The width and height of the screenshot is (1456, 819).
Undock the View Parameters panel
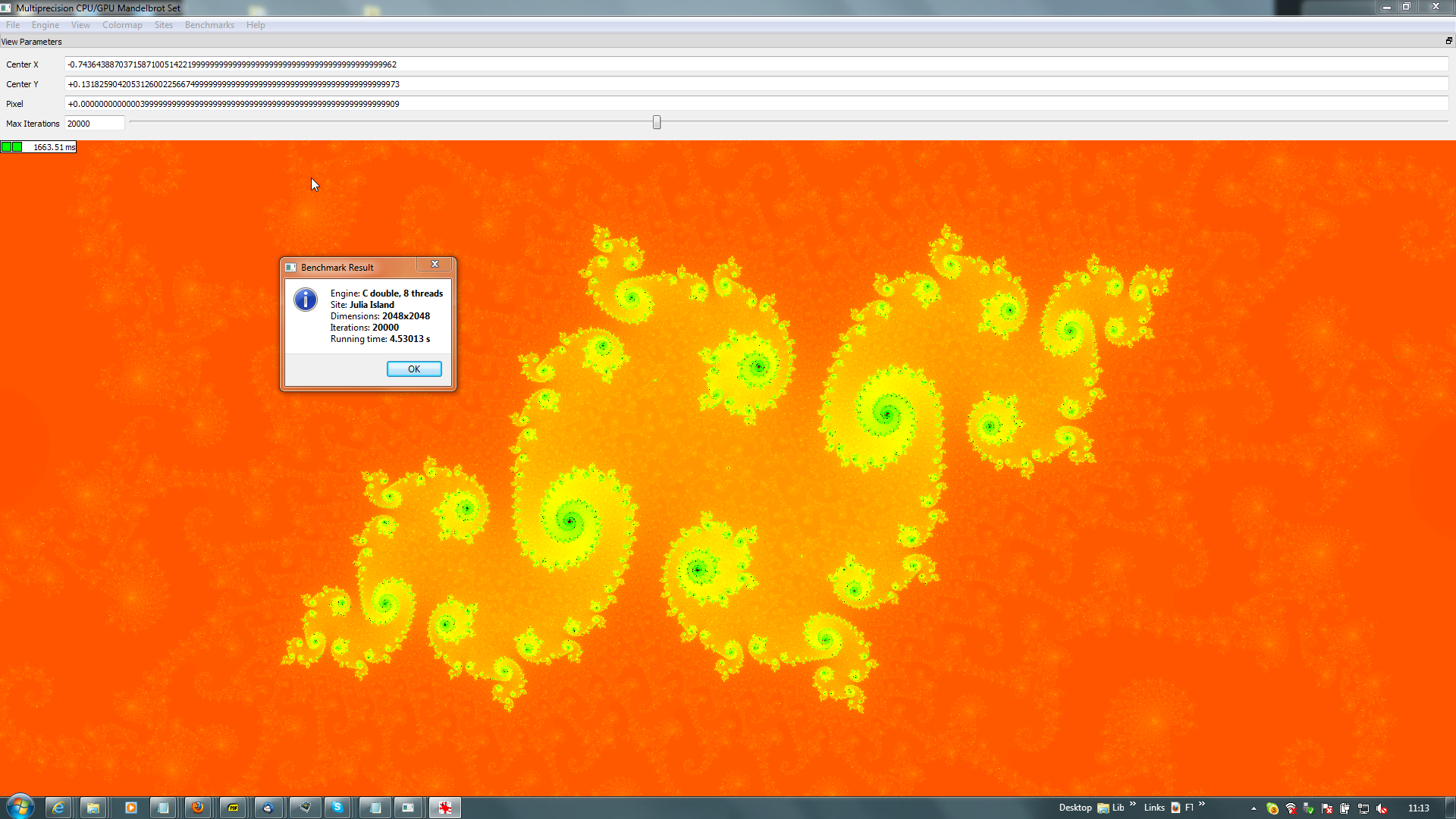(1448, 41)
